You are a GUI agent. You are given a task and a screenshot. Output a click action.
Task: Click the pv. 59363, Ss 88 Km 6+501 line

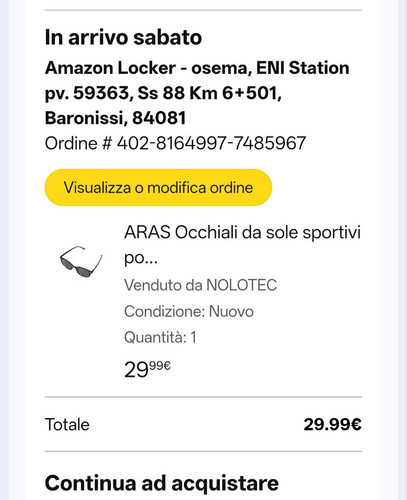(163, 93)
